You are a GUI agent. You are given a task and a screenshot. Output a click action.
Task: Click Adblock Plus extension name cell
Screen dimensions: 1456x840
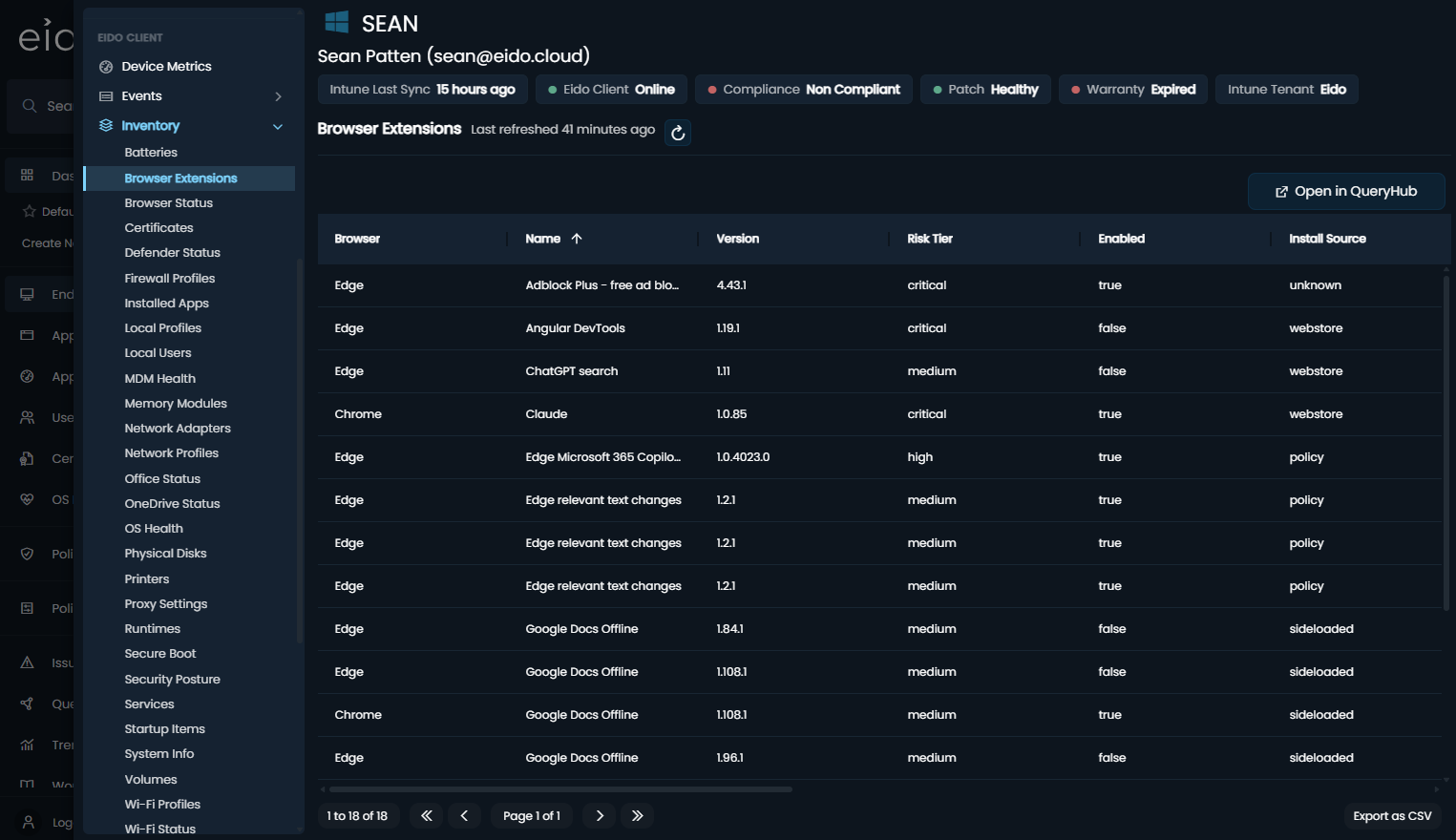602,285
